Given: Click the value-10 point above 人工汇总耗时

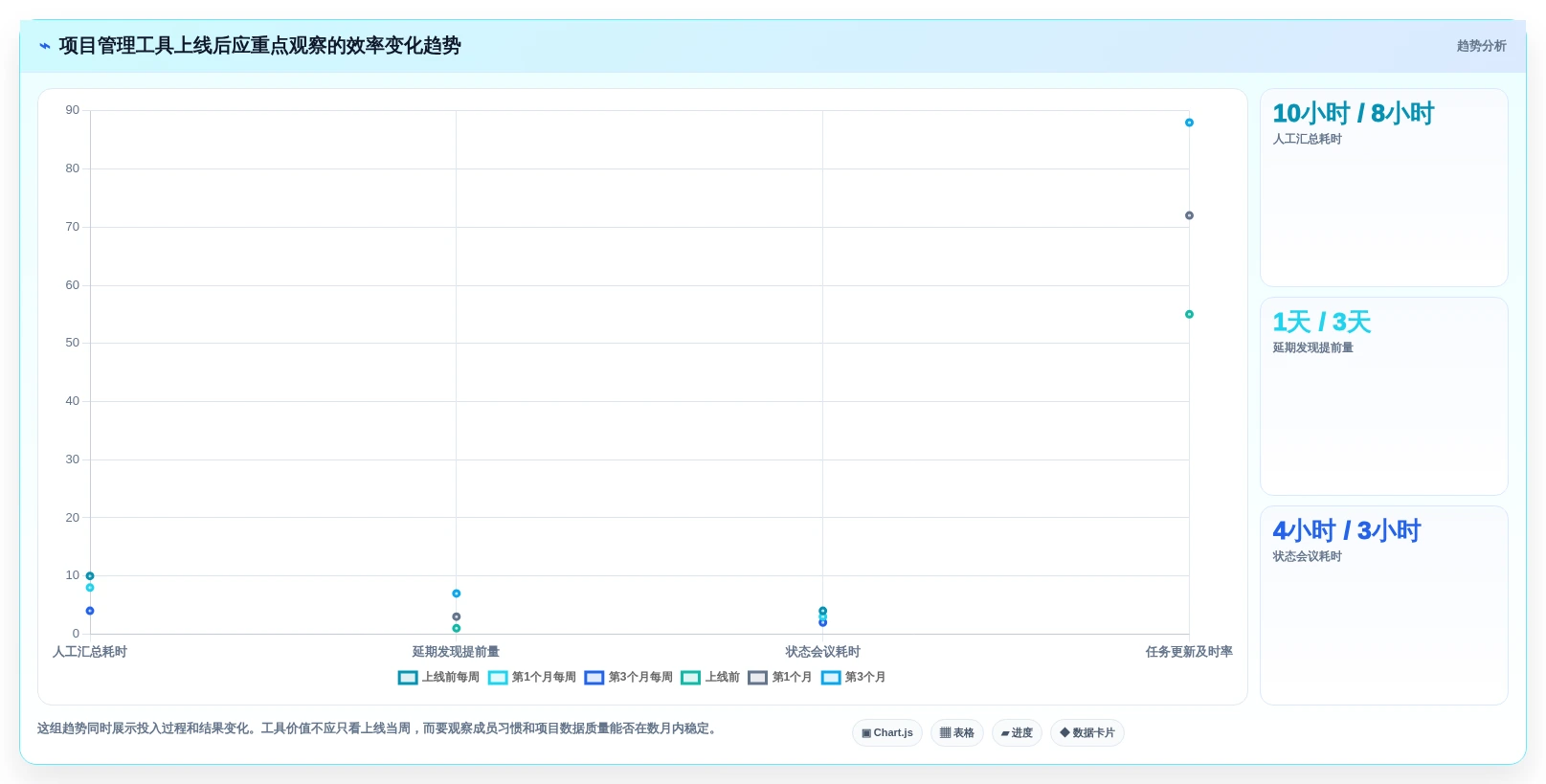Looking at the screenshot, I should pos(90,576).
